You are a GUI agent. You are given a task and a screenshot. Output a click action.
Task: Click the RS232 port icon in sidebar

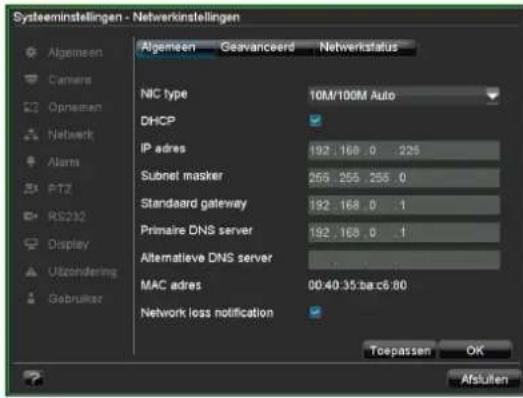(x=31, y=217)
